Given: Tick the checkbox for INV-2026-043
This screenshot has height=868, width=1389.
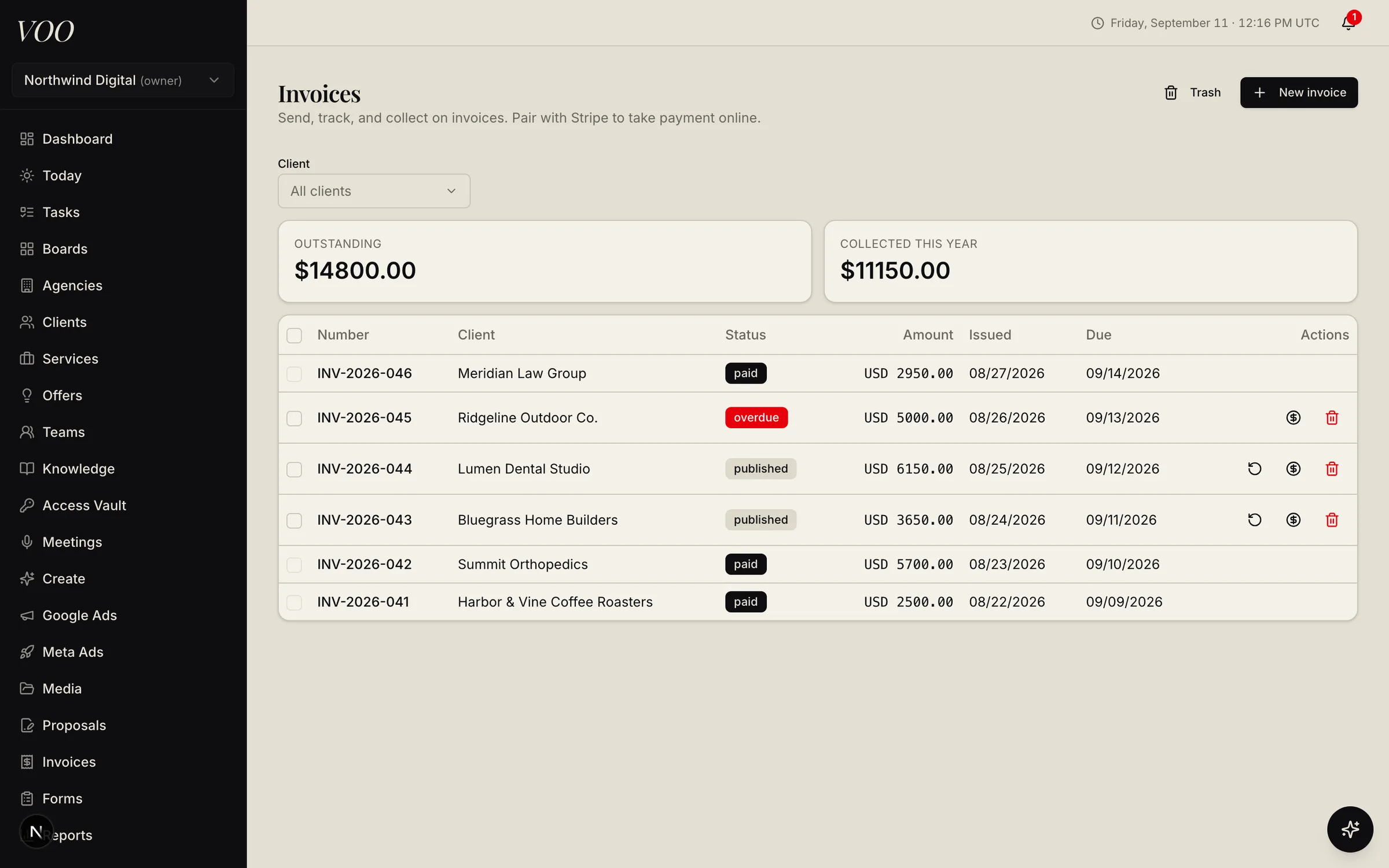Looking at the screenshot, I should click(x=294, y=520).
